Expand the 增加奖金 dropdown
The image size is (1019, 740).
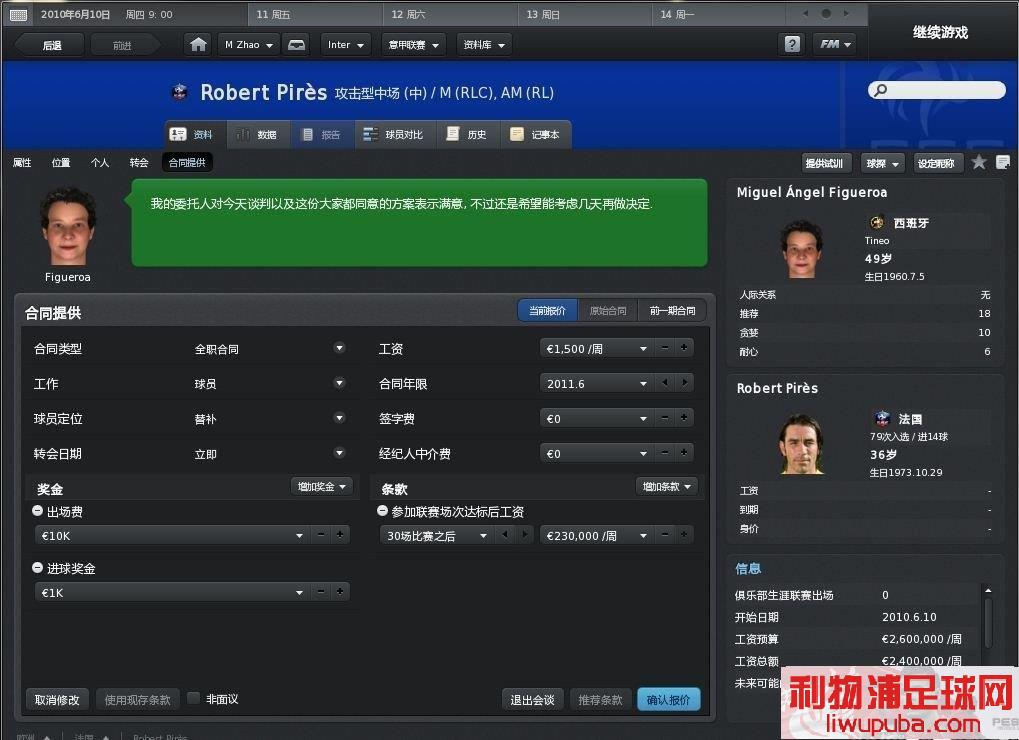pos(322,487)
